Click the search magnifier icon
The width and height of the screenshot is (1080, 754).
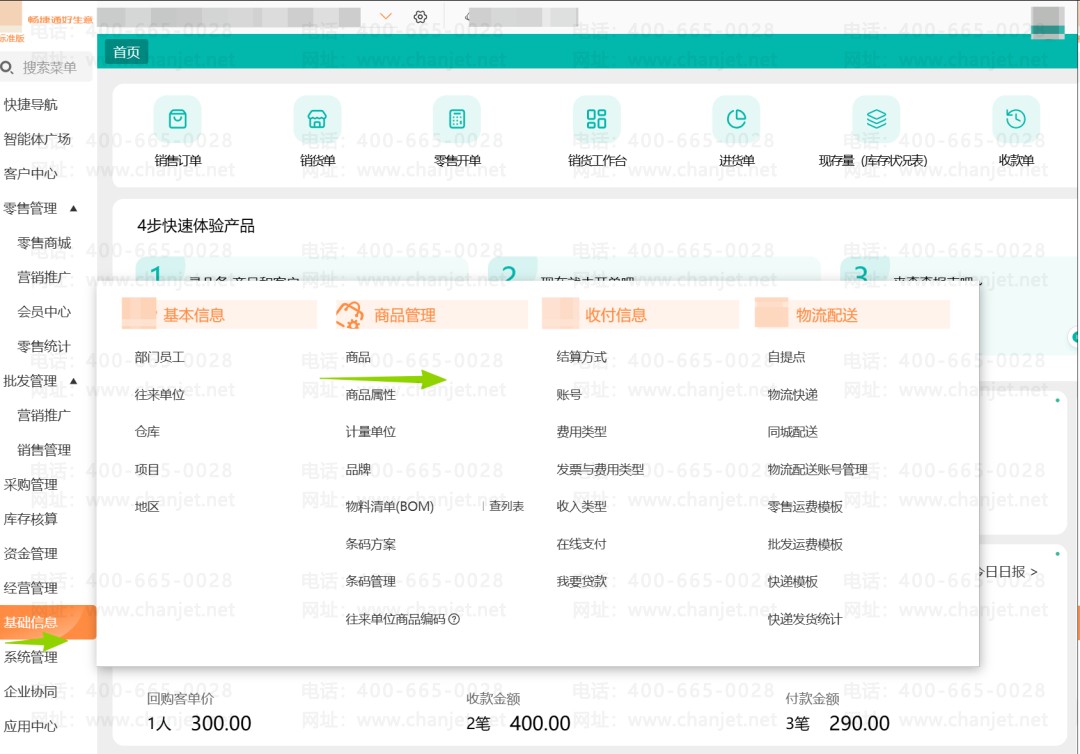(7, 67)
